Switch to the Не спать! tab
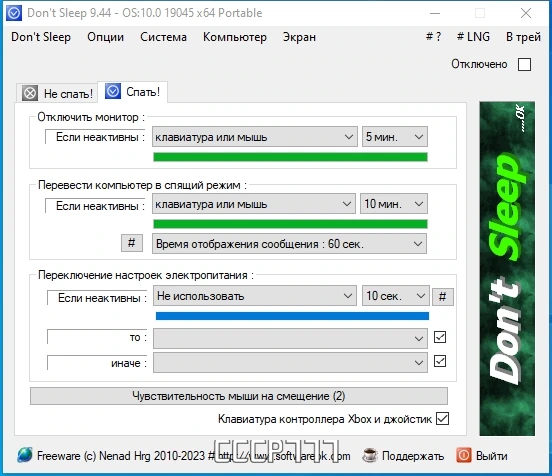552x476 pixels. click(57, 94)
